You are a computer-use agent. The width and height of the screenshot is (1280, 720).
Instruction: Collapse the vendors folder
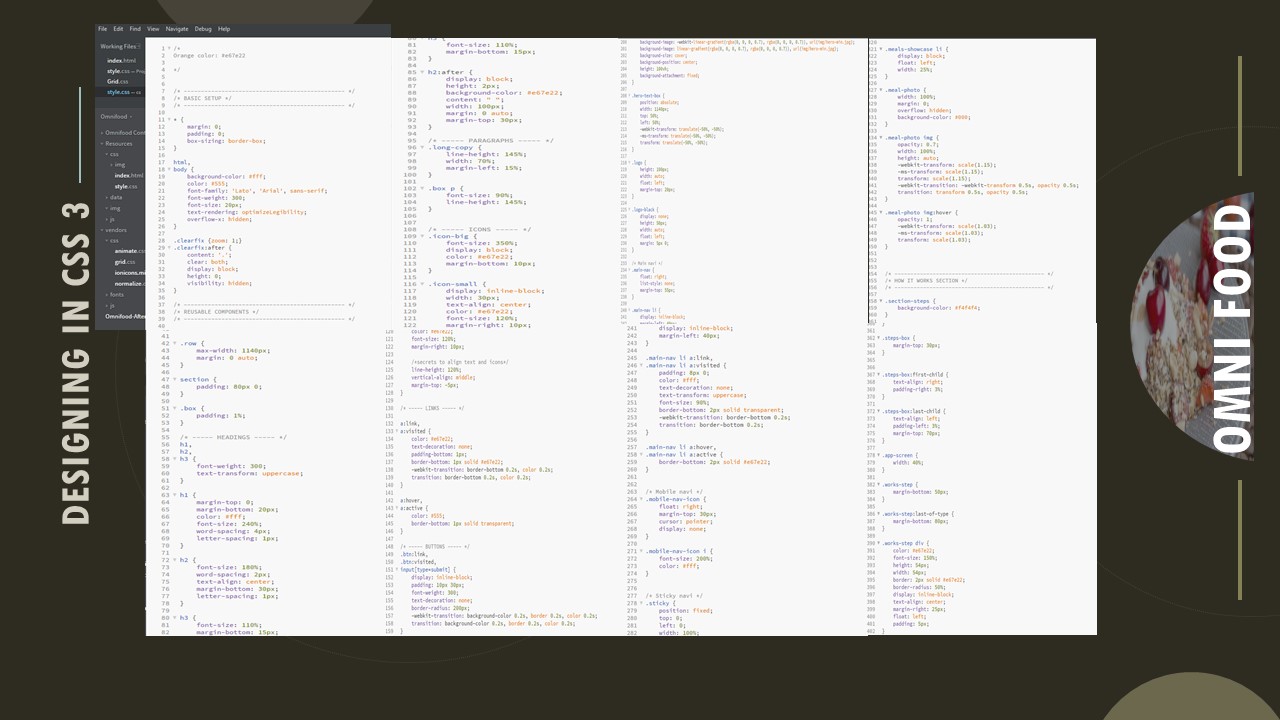point(114,230)
